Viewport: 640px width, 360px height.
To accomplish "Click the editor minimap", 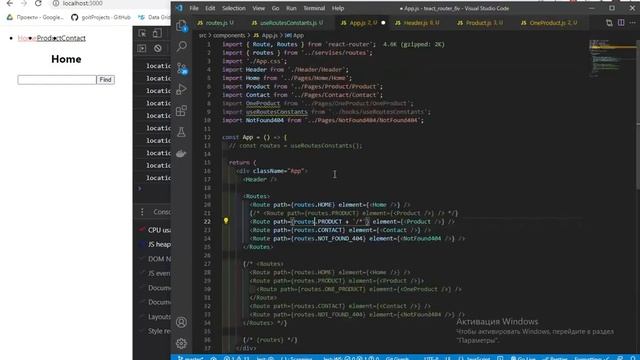I will coord(612,58).
